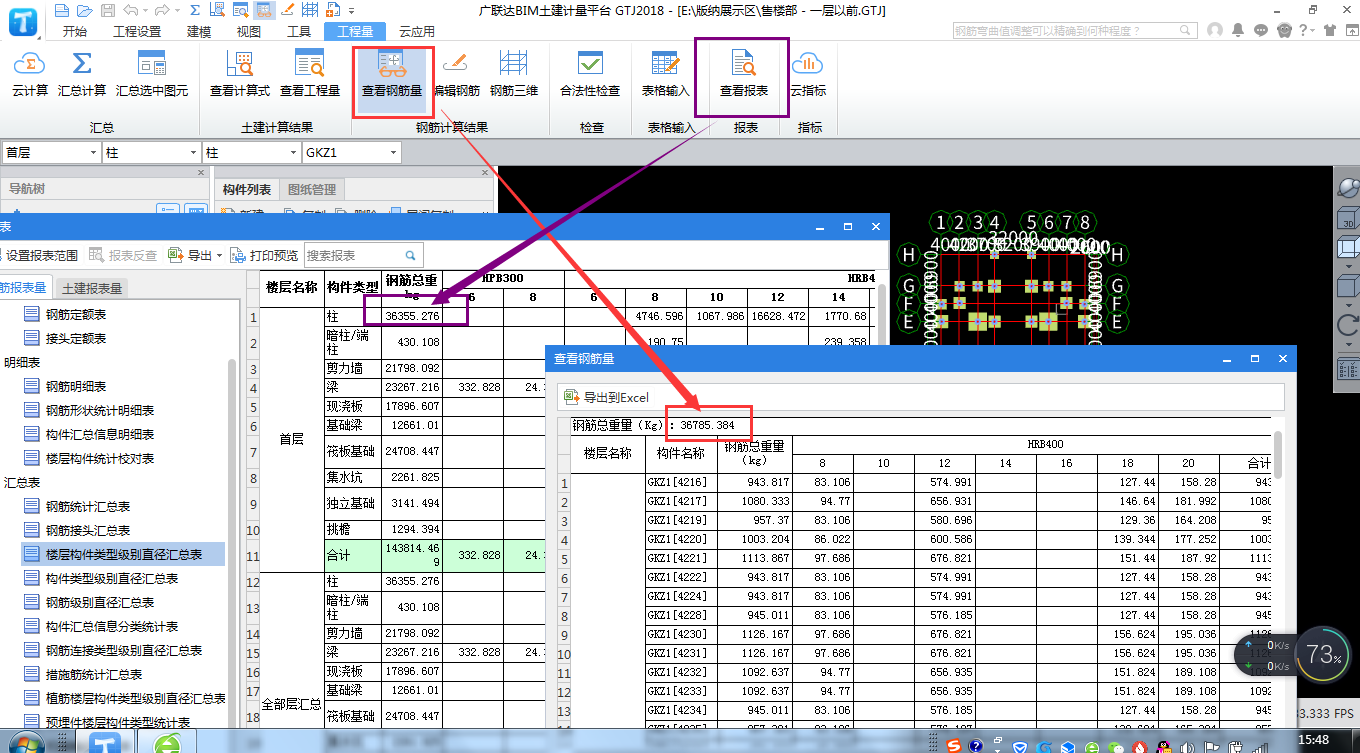Switch to the 建模 ribbon tab
The height and width of the screenshot is (753, 1360).
coord(199,31)
